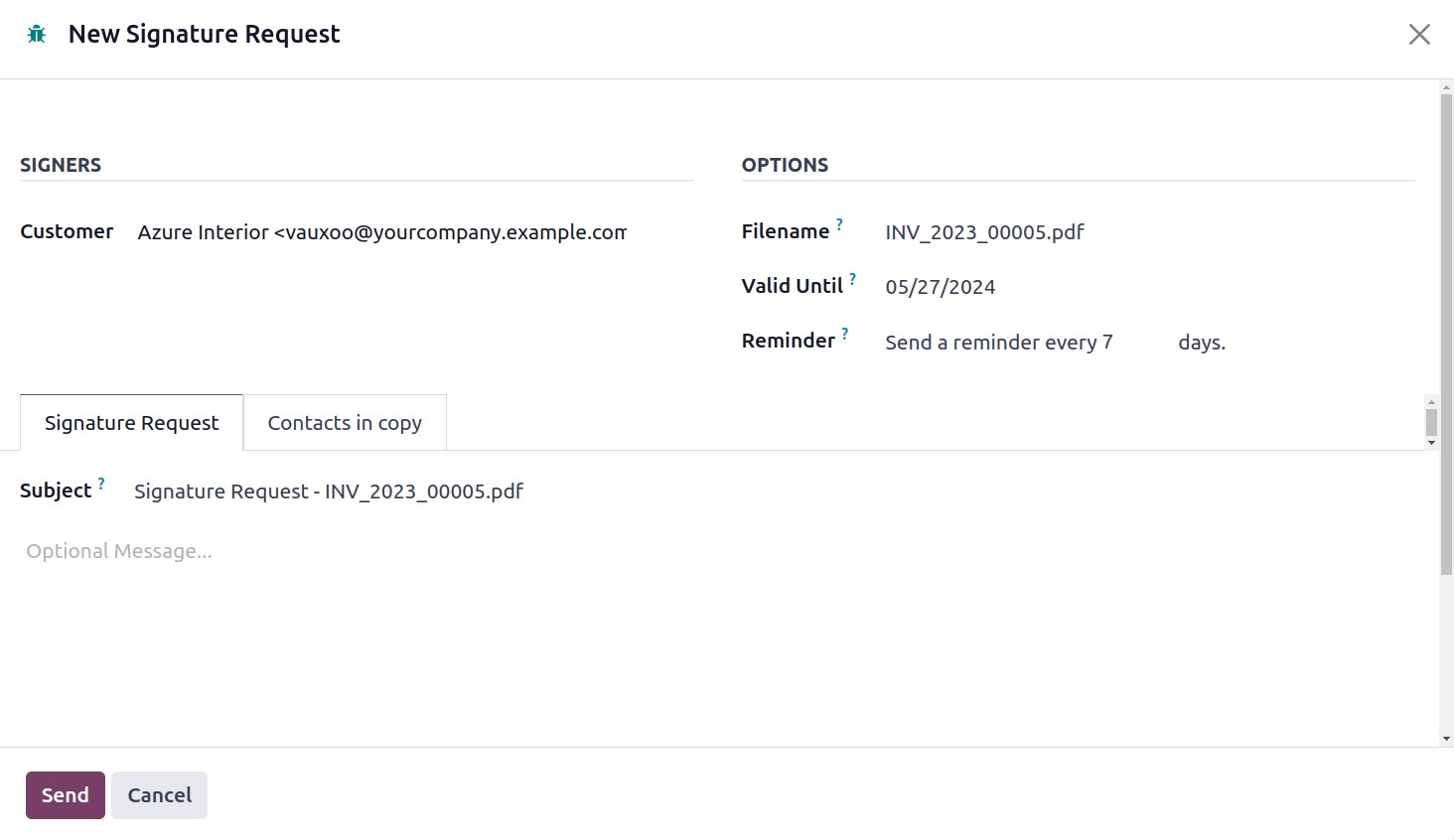Close the New Signature Request dialog
1454x840 pixels.
coord(1419,35)
